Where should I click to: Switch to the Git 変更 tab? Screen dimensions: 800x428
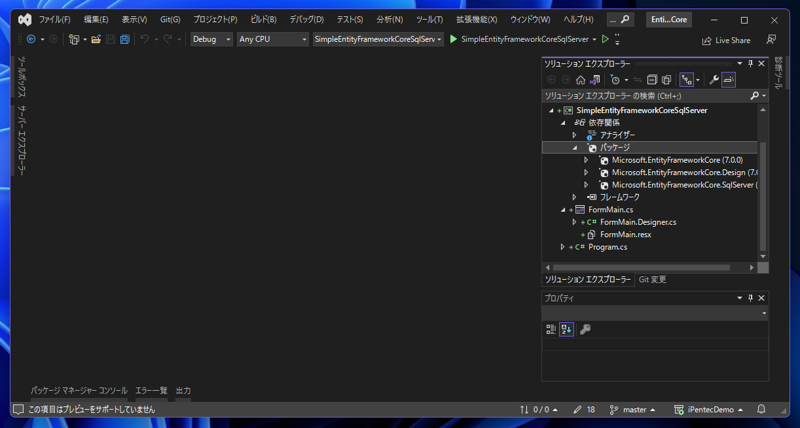point(652,280)
